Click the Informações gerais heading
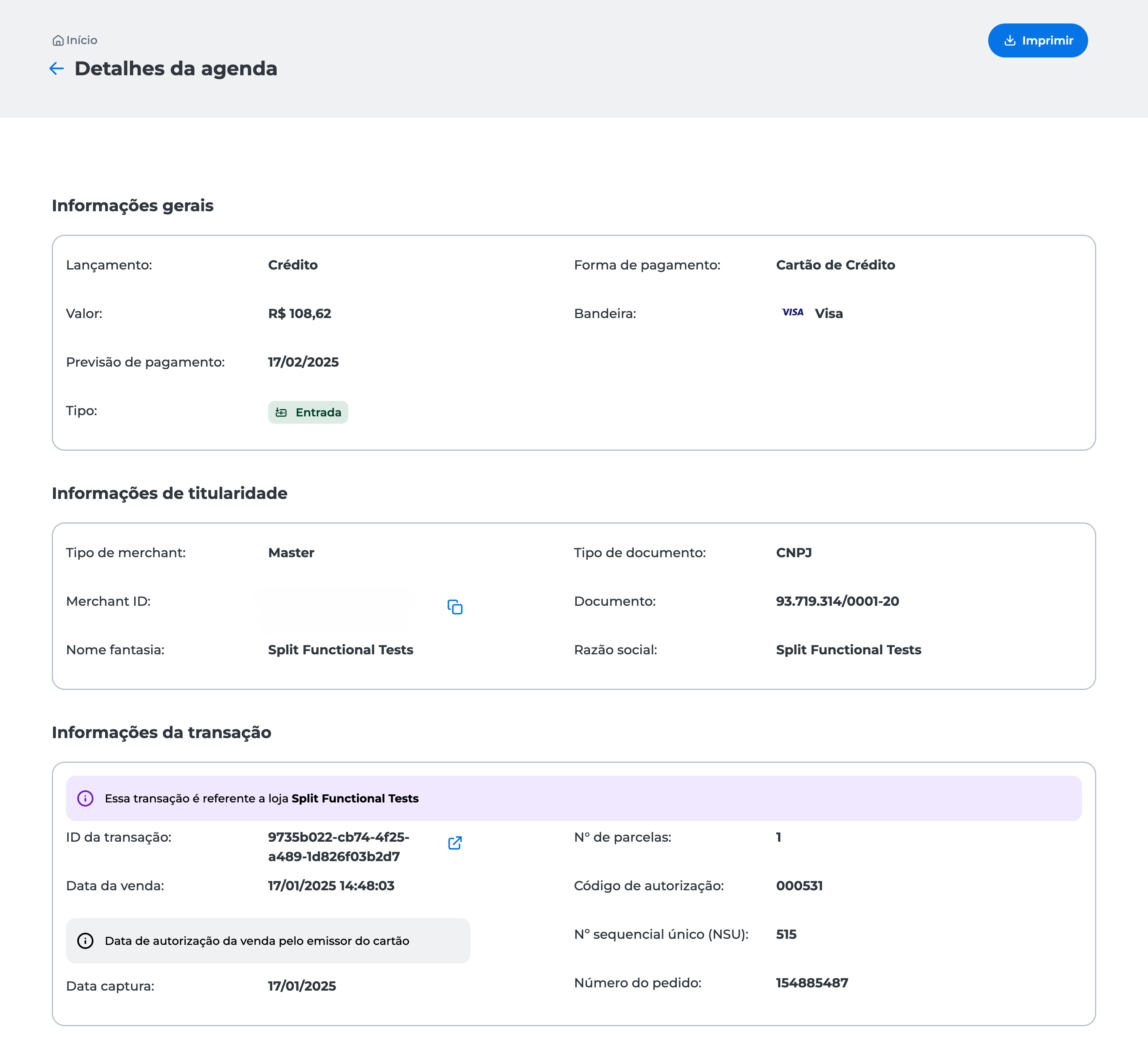This screenshot has width=1148, height=1059. point(132,206)
